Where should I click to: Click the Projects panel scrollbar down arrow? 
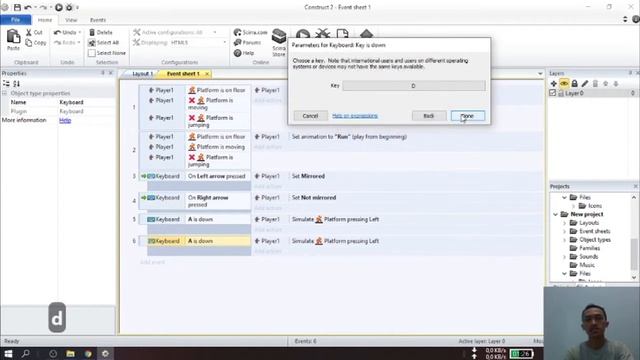634,278
